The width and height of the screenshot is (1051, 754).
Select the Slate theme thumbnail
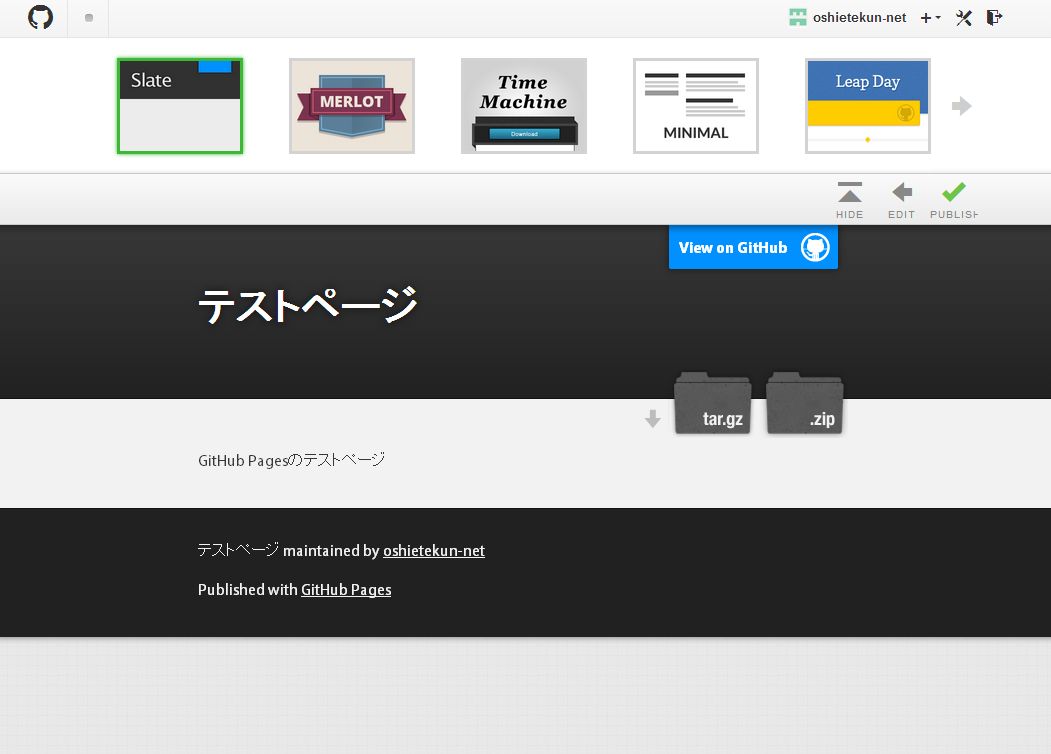(180, 106)
